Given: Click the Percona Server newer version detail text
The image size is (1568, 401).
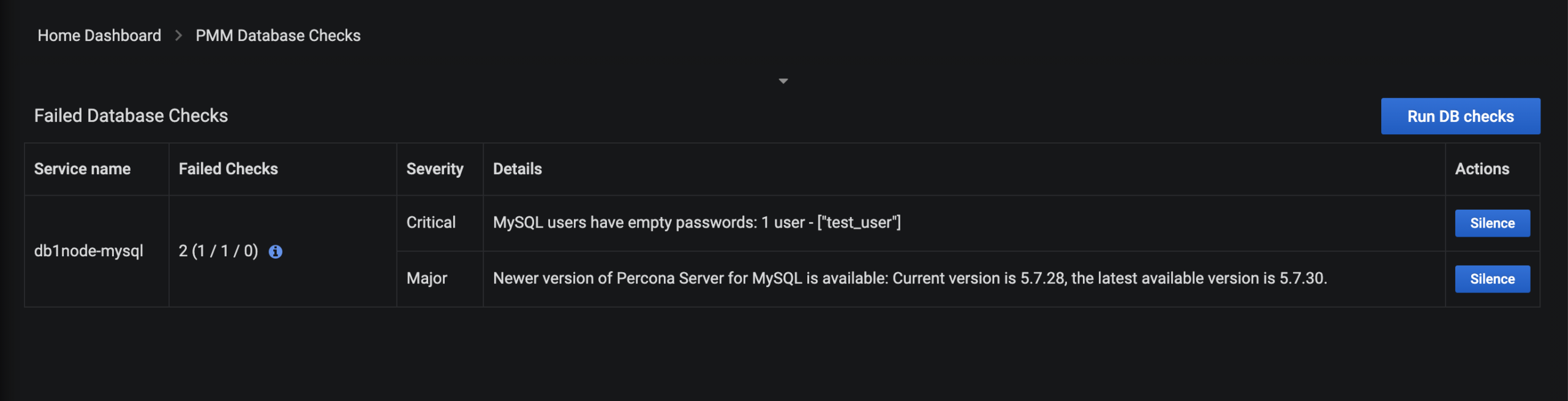Looking at the screenshot, I should coord(910,278).
